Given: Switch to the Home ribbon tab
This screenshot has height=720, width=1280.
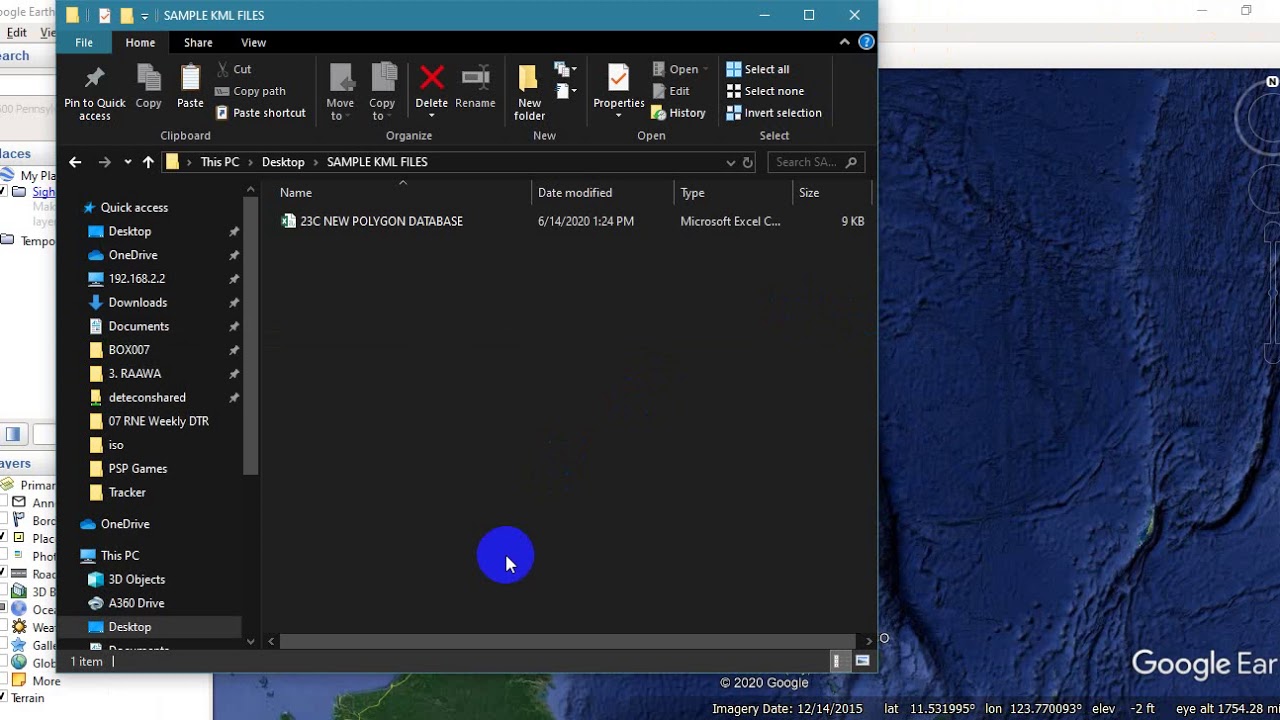Looking at the screenshot, I should click(x=140, y=43).
